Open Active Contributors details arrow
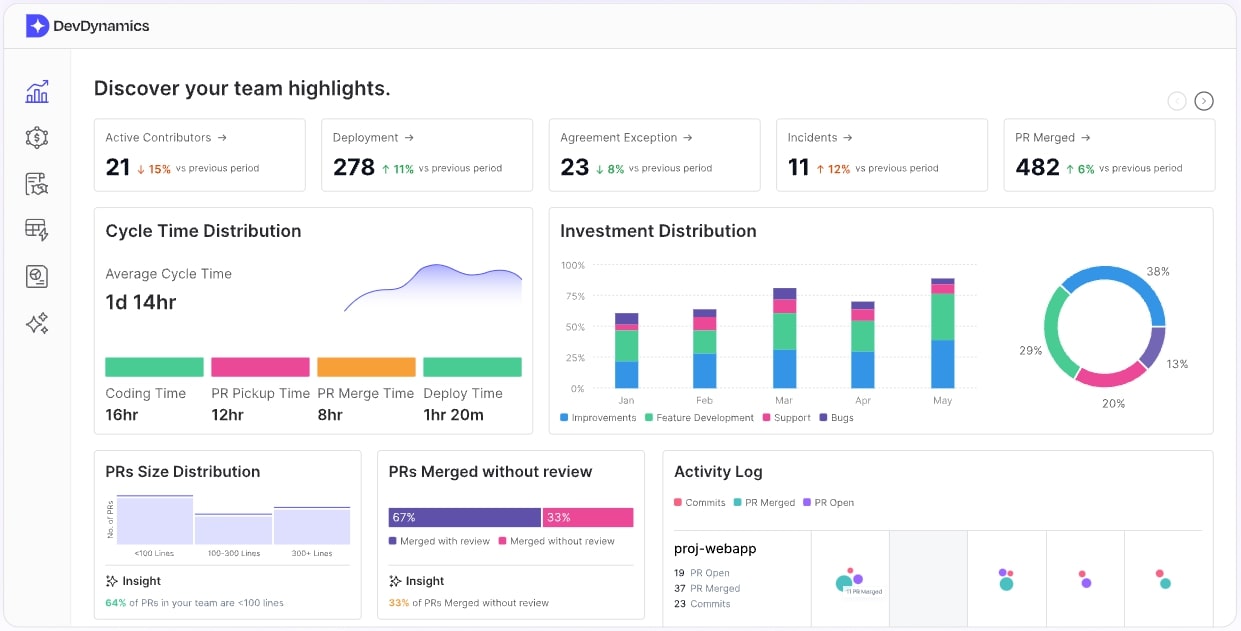Image resolution: width=1241 pixels, height=631 pixels. point(222,138)
